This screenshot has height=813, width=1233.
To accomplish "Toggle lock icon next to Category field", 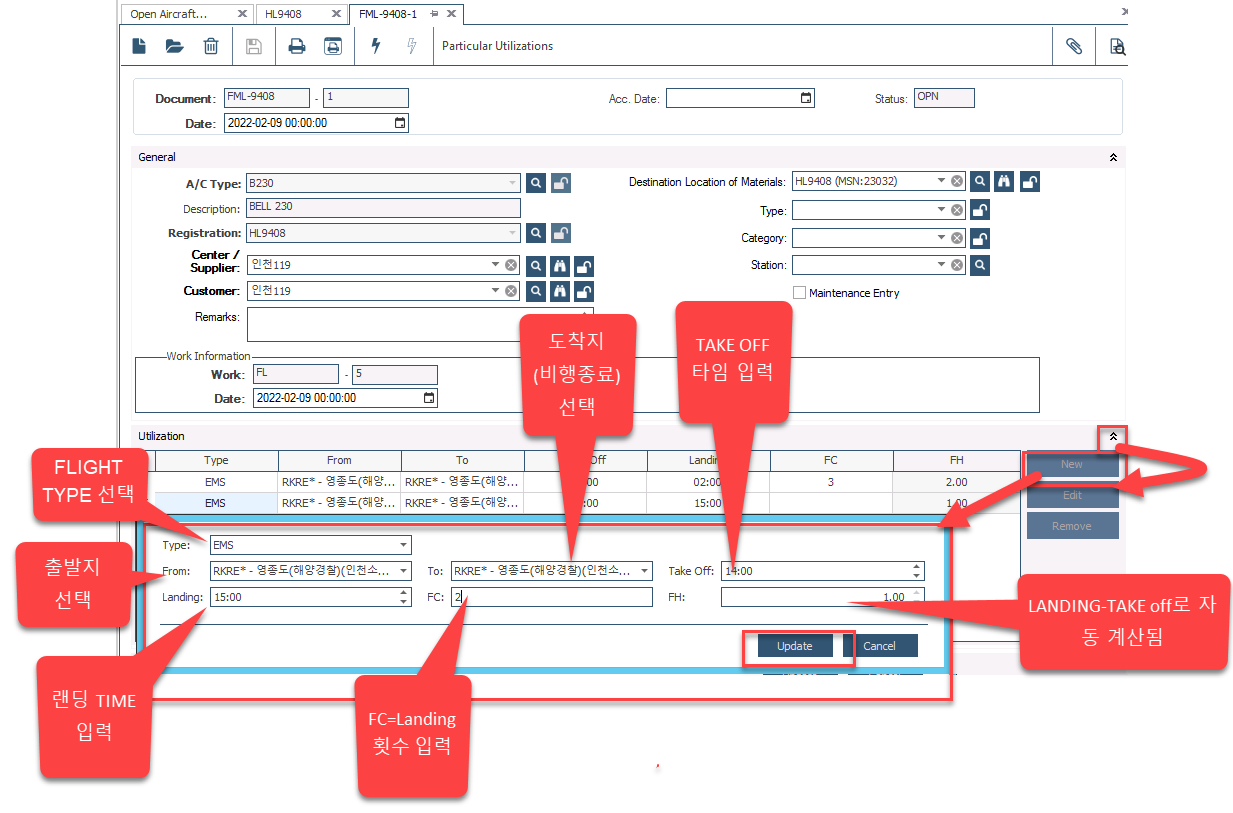I will 981,238.
